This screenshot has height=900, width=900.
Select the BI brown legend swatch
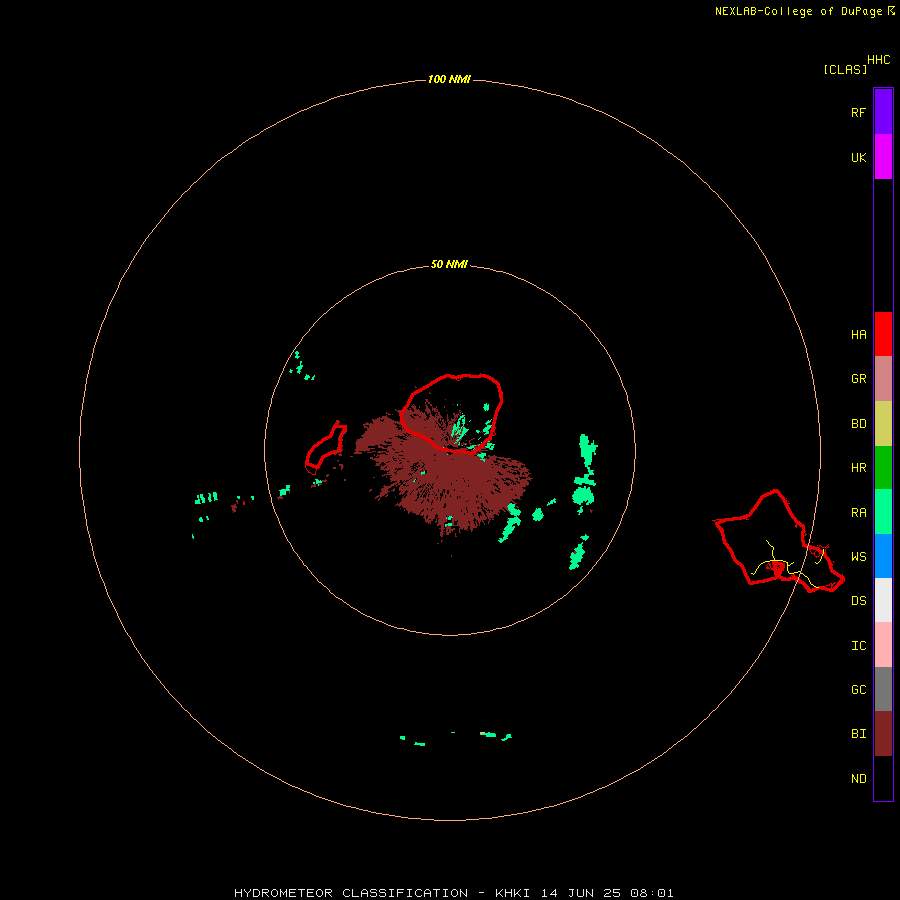pos(883,734)
